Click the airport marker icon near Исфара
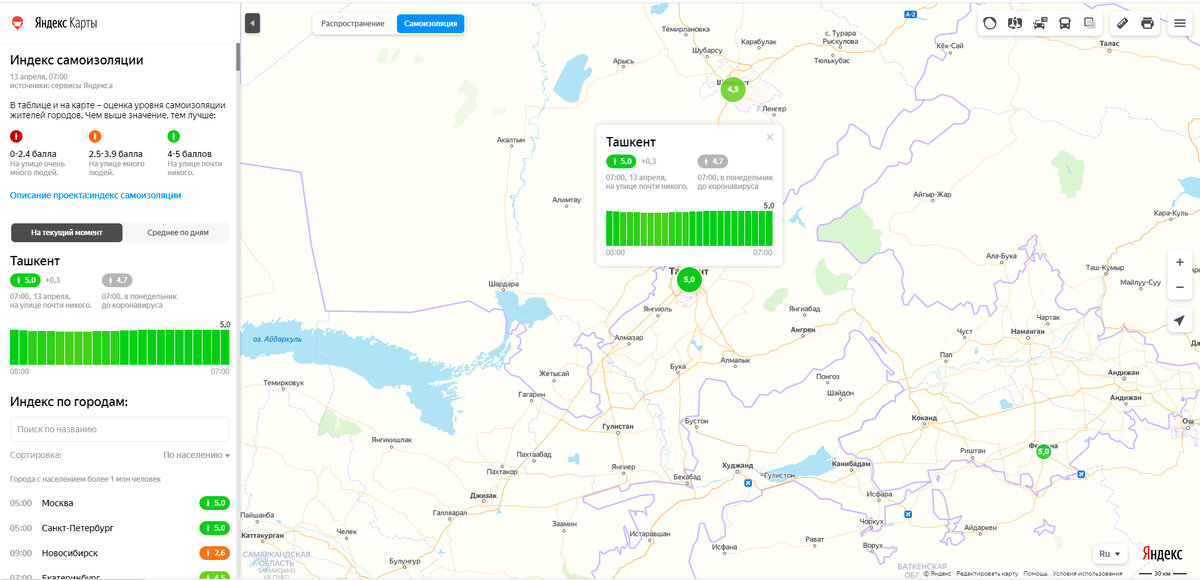The width and height of the screenshot is (1200, 580). coord(908,514)
